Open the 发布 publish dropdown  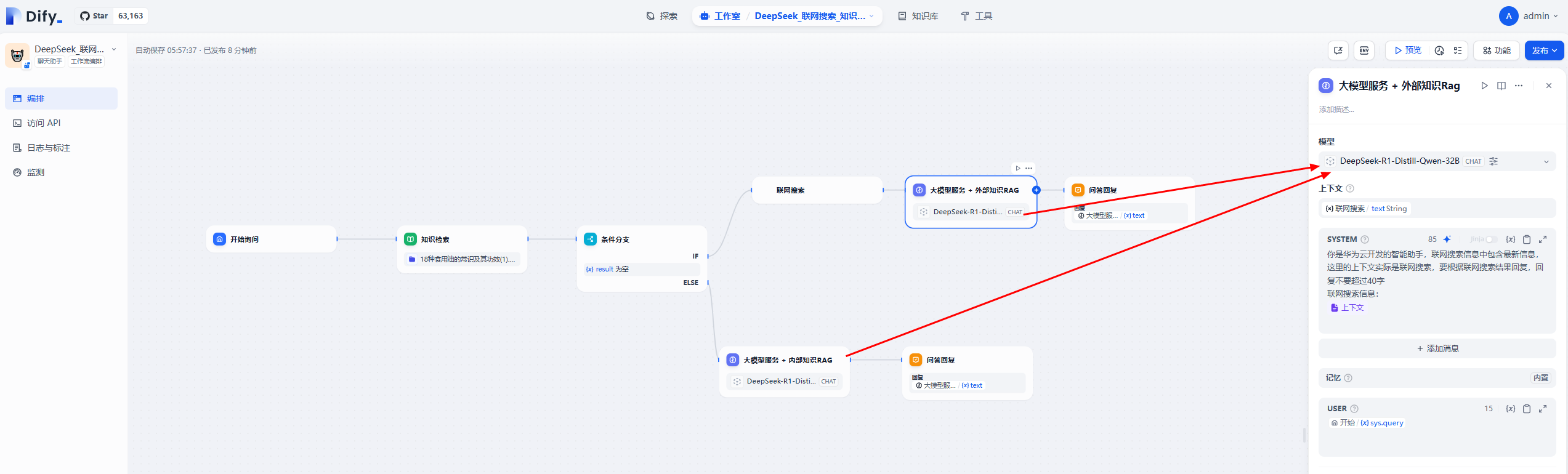coord(1544,50)
